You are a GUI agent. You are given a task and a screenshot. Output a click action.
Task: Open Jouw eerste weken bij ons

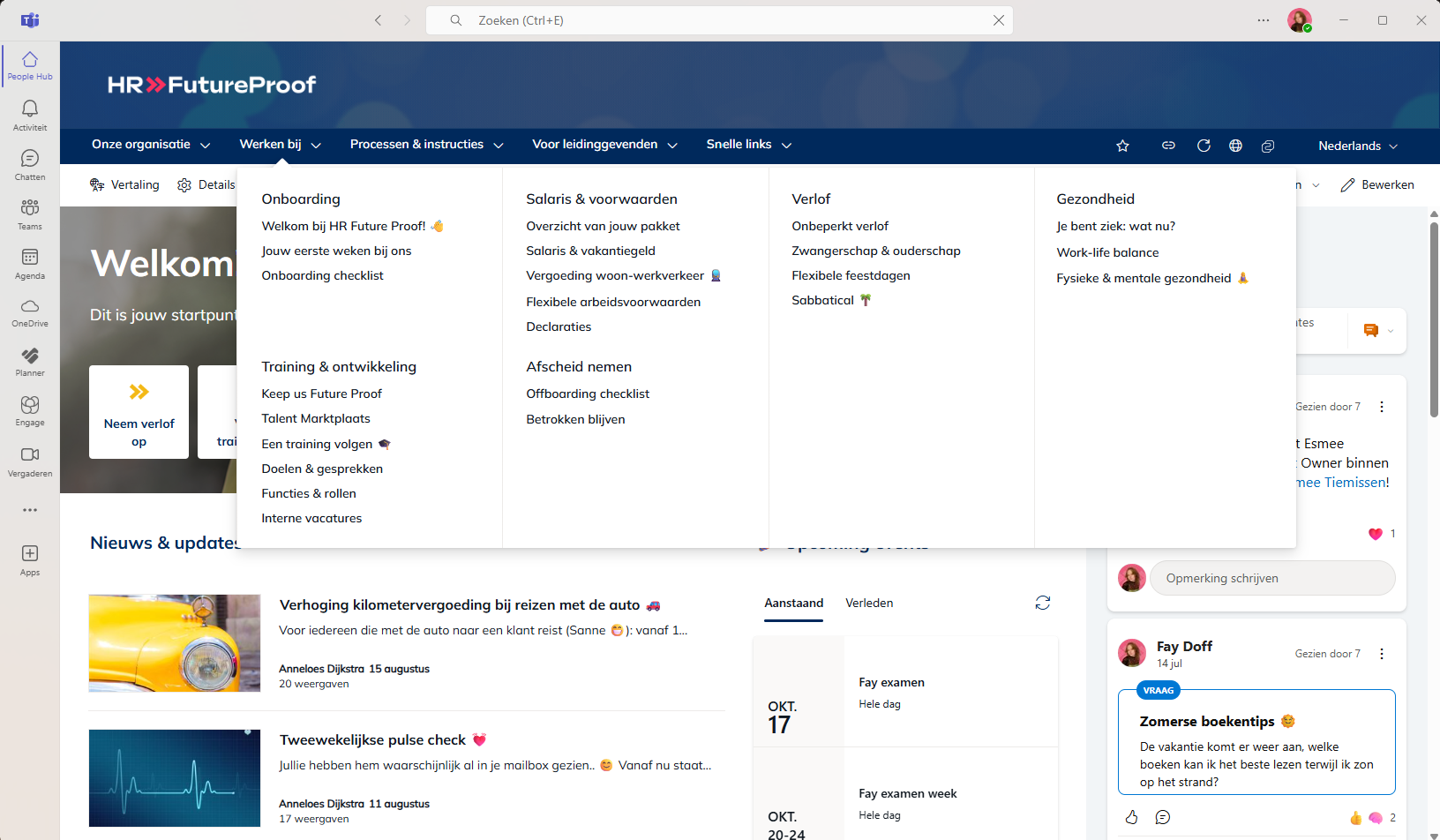pyautogui.click(x=336, y=251)
